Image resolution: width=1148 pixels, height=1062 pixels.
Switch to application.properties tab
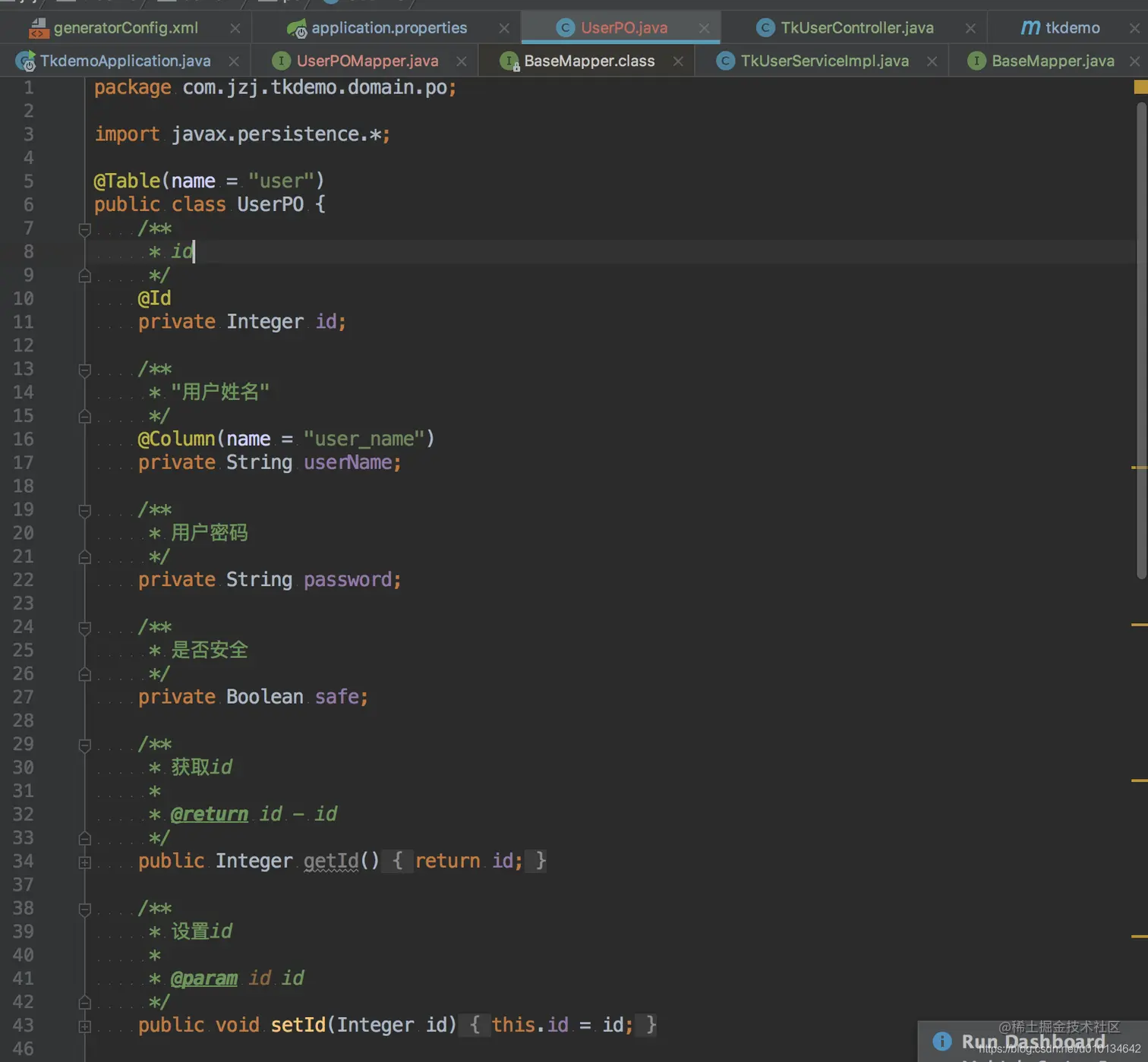[389, 28]
